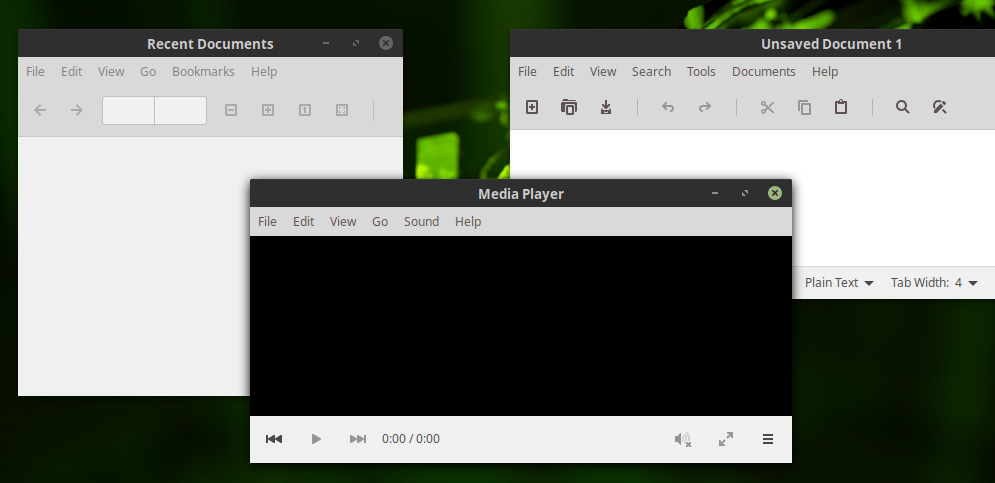Skip to the next track
Image resolution: width=995 pixels, height=483 pixels.
358,439
